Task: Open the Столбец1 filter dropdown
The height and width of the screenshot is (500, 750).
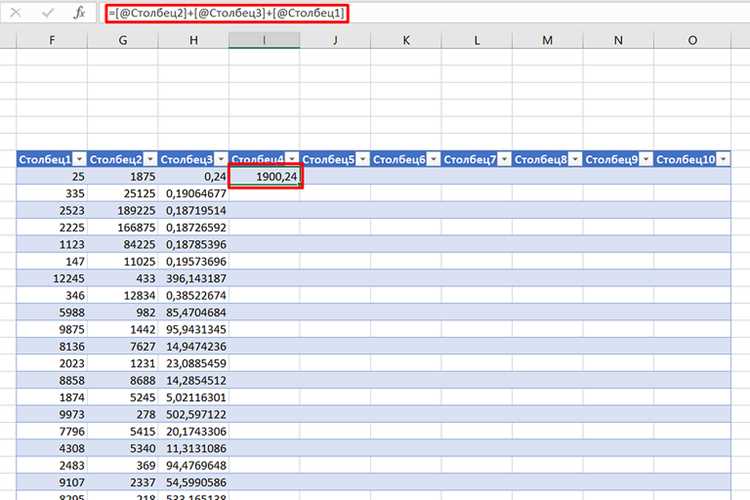Action: click(79, 159)
